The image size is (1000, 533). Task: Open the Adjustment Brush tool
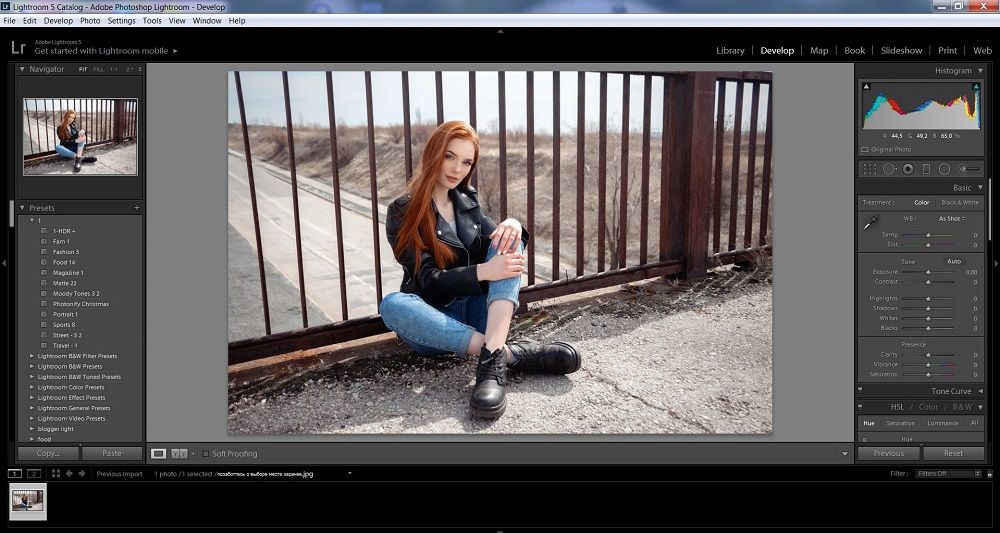click(x=969, y=169)
